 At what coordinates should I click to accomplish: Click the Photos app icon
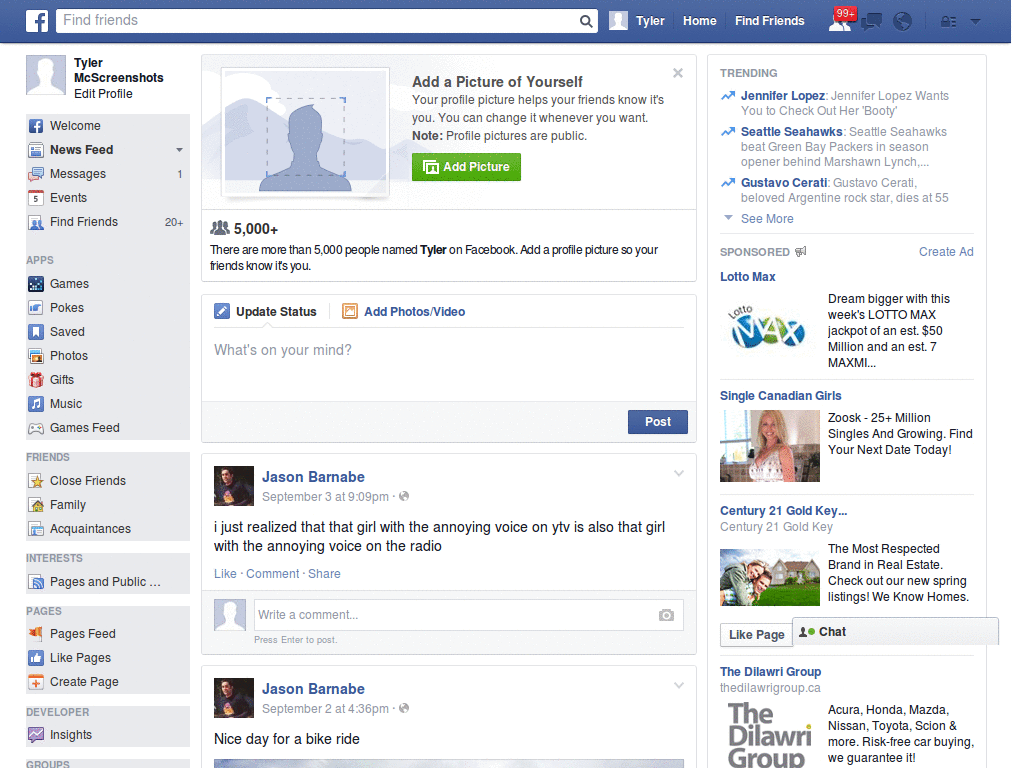[x=36, y=356]
